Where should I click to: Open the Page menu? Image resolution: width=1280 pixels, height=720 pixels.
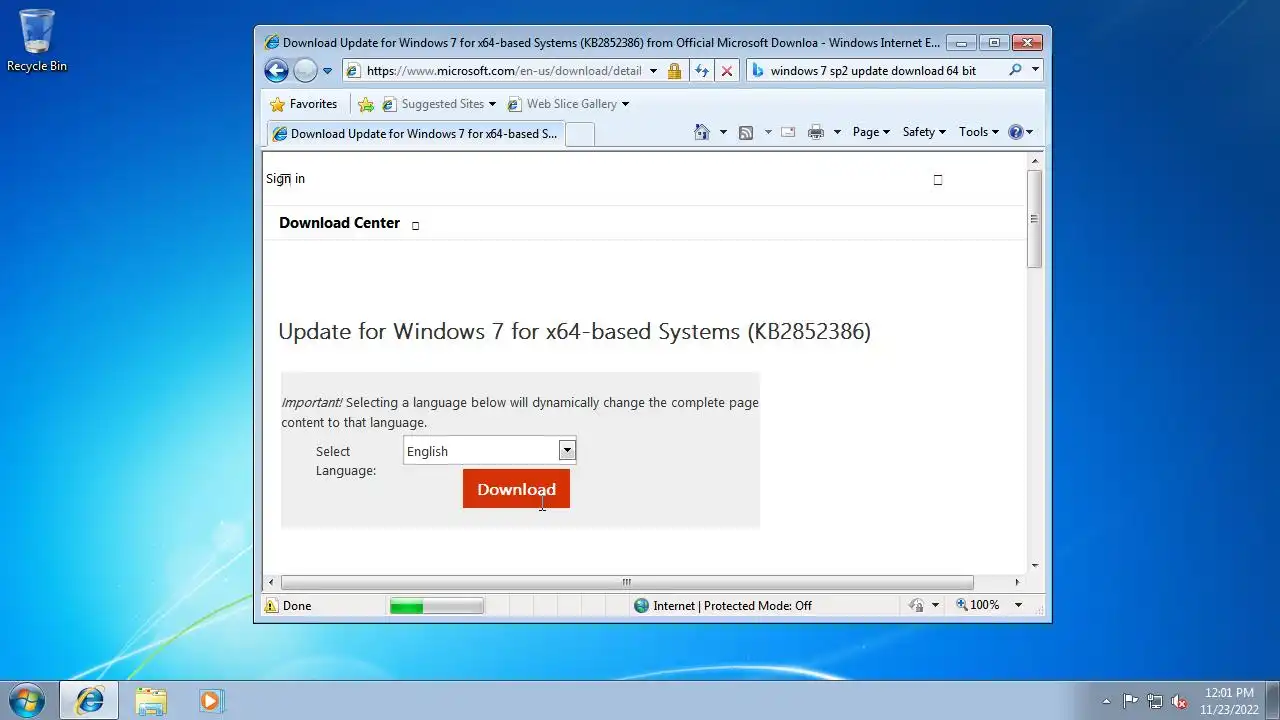click(871, 132)
